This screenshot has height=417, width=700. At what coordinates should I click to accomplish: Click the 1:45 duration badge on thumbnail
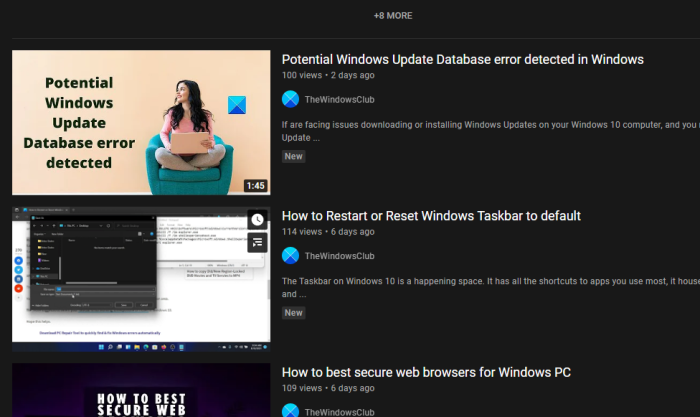point(255,186)
